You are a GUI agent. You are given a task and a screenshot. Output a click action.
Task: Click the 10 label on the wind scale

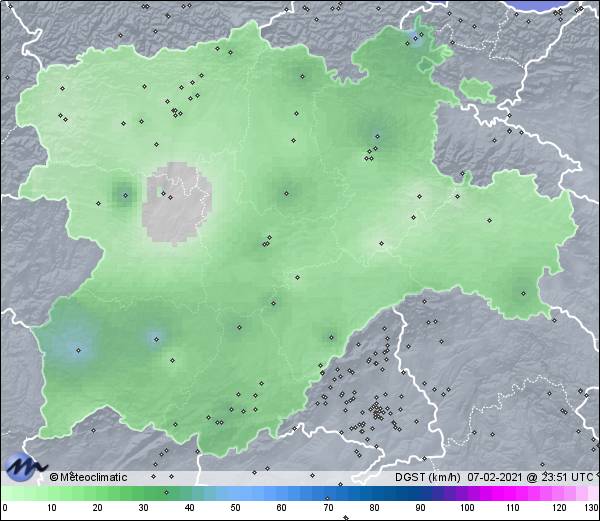(52, 508)
